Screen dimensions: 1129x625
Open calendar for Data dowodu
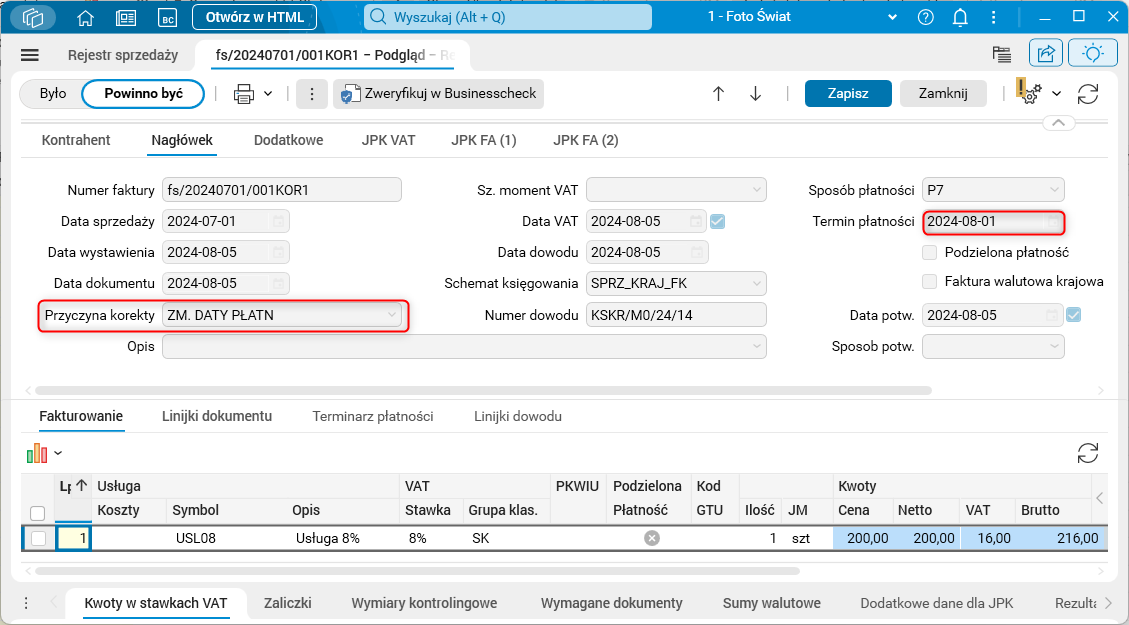coord(697,253)
